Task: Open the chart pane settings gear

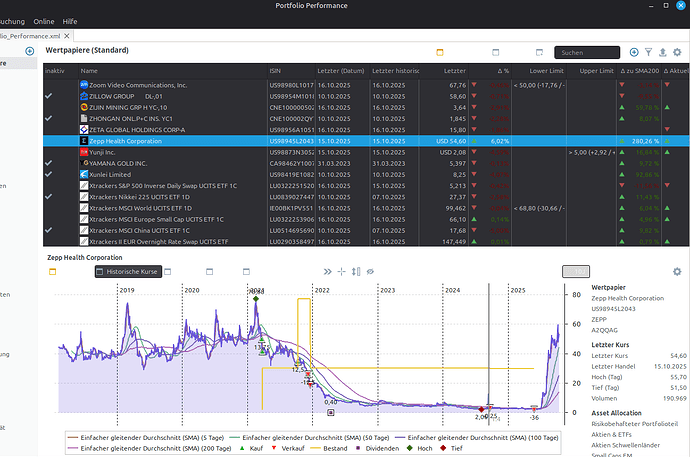Action: [677, 272]
